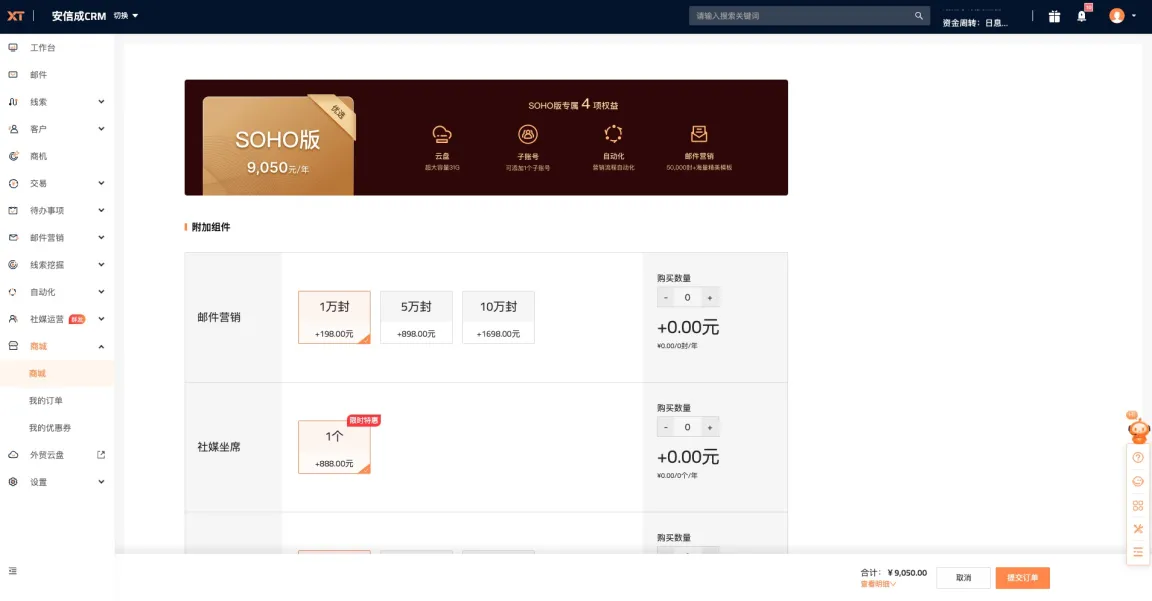Select the 1万封 email package option
This screenshot has width=1152, height=601.
point(334,317)
